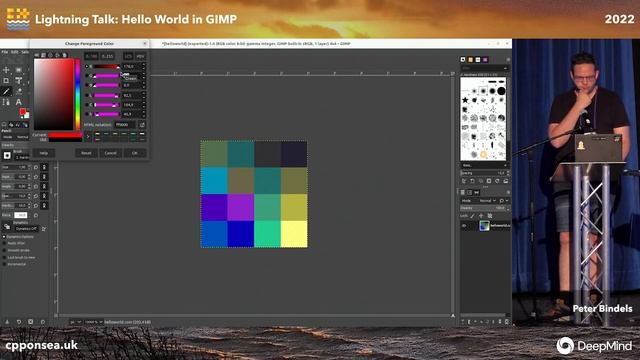Screen dimensions: 640x360
Task: Select the G channel radio button
Action: coord(87,76)
